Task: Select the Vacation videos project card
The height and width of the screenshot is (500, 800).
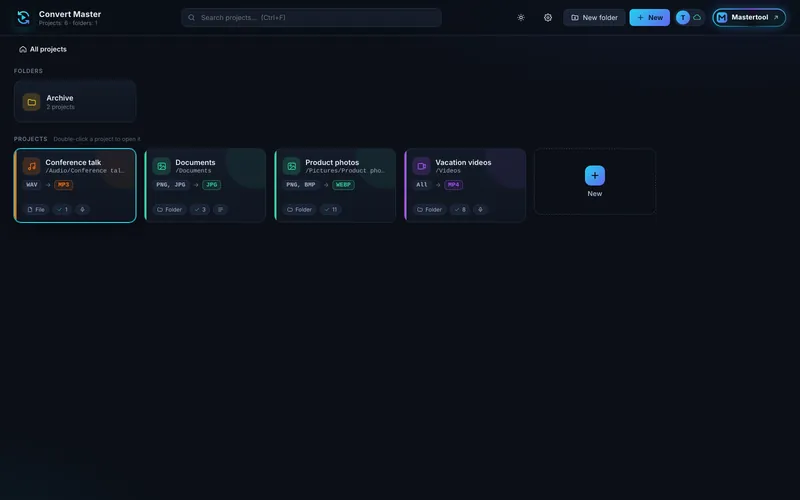Action: click(x=465, y=185)
